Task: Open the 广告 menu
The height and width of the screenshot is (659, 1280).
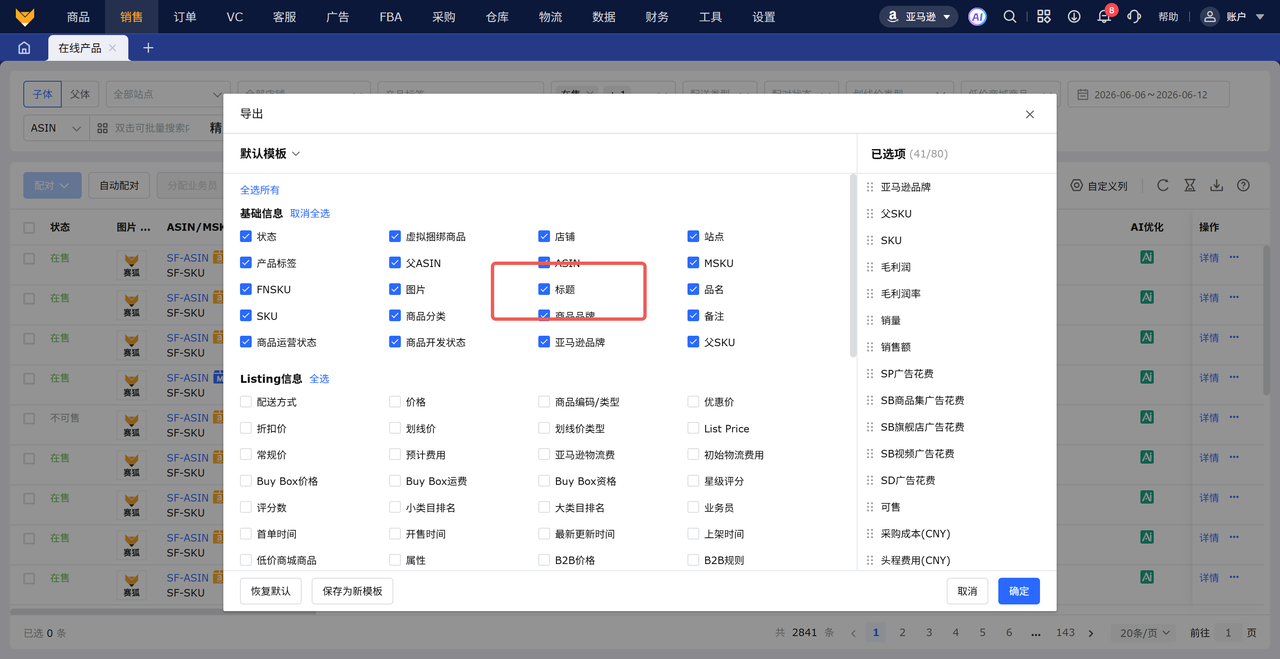Action: (338, 17)
